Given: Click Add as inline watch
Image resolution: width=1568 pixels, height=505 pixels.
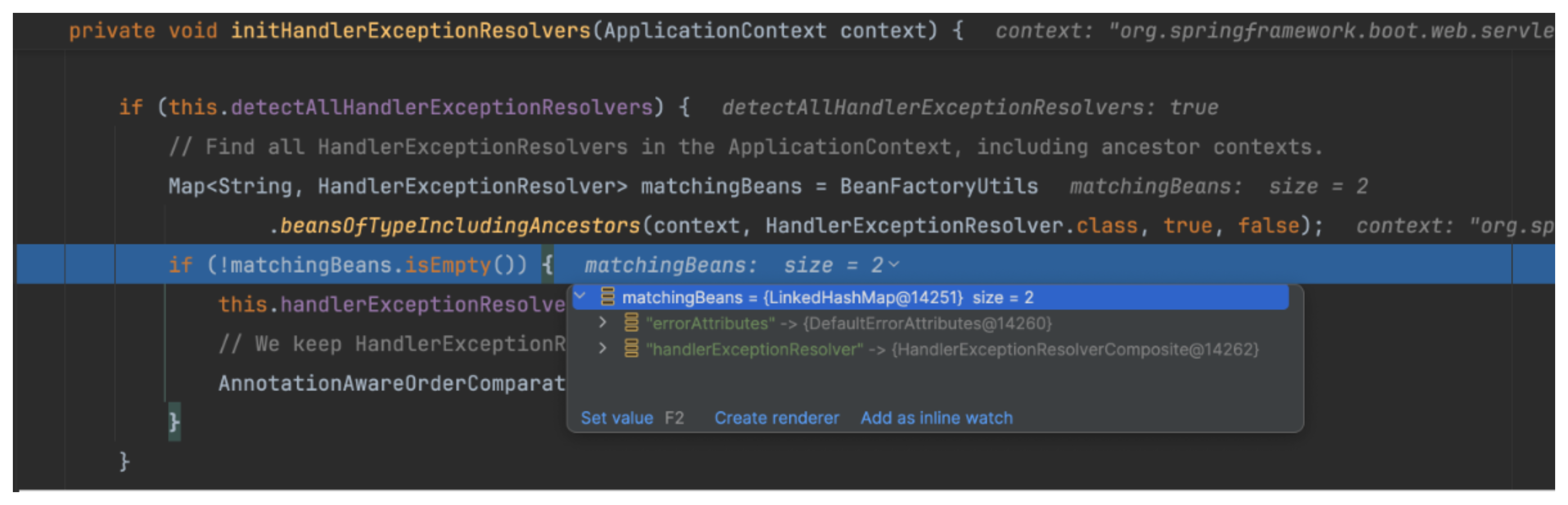Looking at the screenshot, I should [x=936, y=418].
